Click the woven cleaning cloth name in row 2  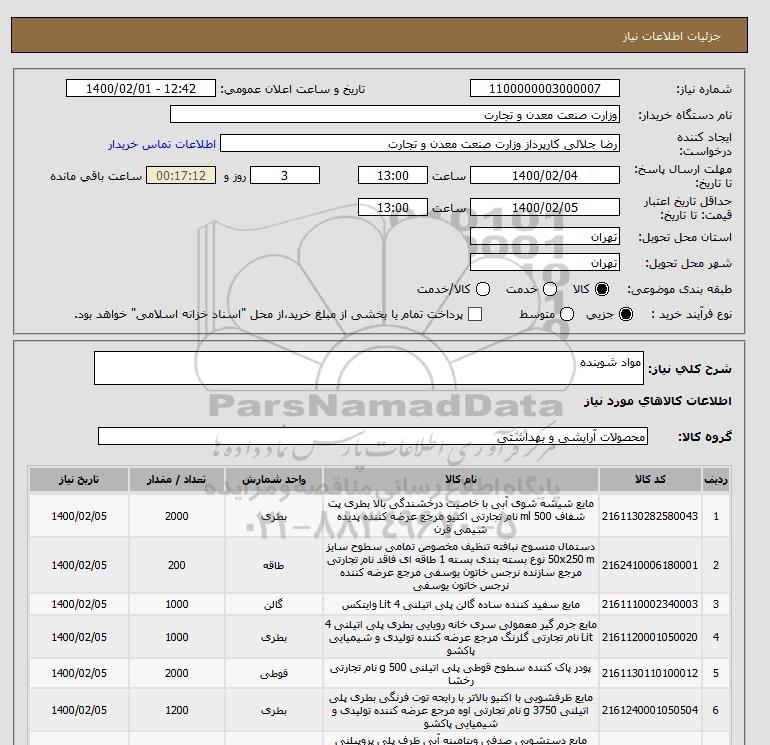coord(461,566)
